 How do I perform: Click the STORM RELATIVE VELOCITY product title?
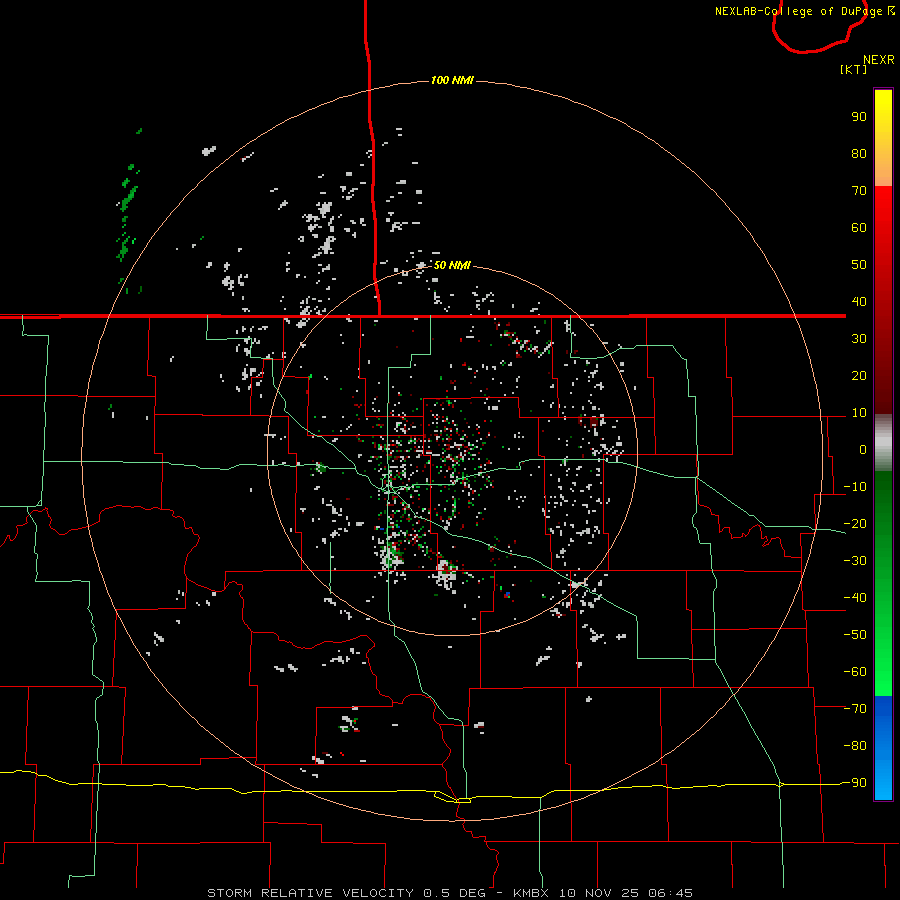point(310,893)
